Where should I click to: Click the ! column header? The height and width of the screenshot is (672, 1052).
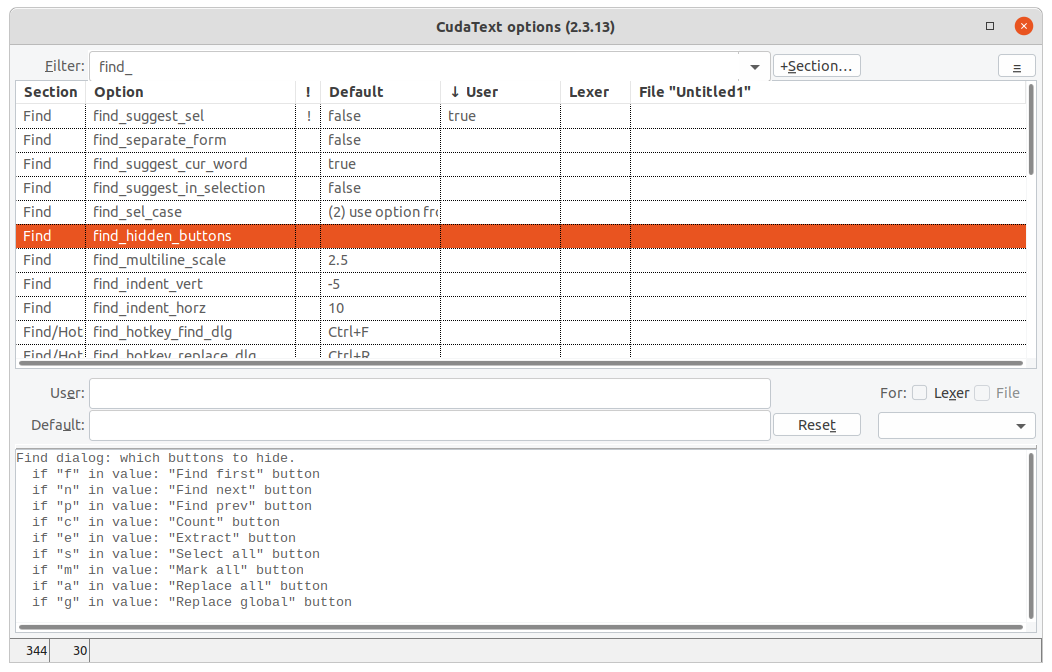308,92
